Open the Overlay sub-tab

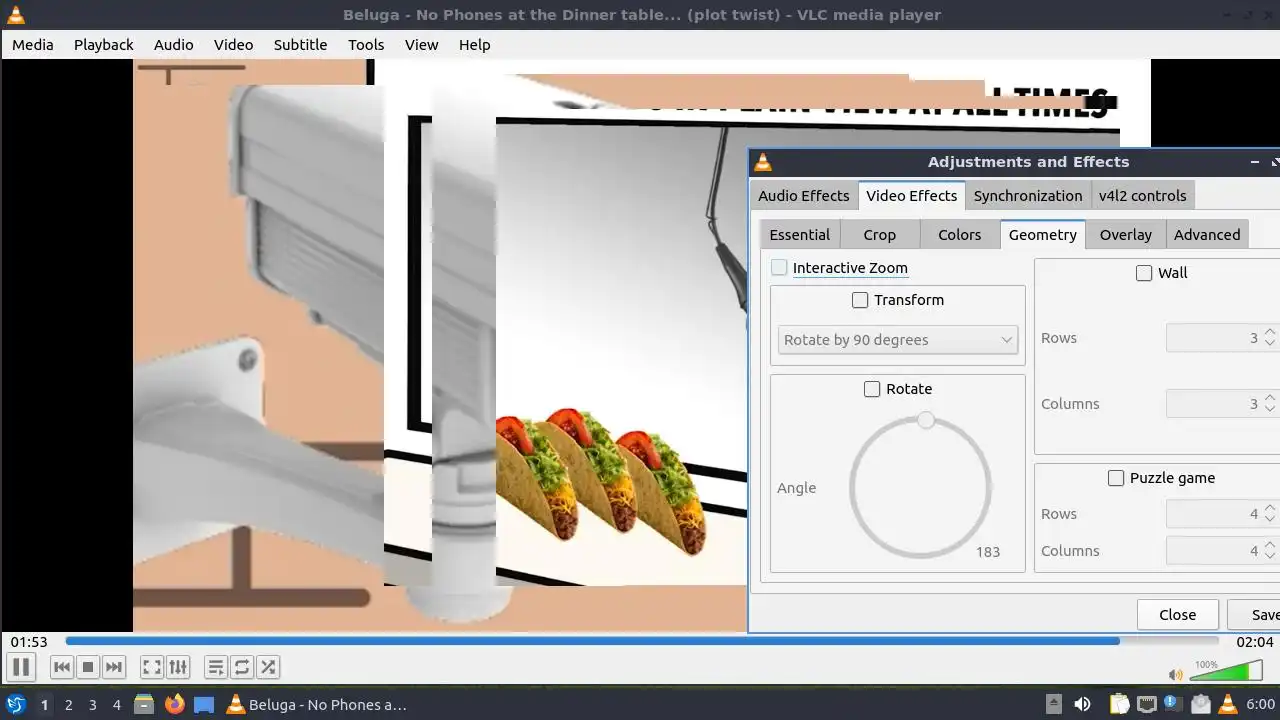[x=1126, y=235]
